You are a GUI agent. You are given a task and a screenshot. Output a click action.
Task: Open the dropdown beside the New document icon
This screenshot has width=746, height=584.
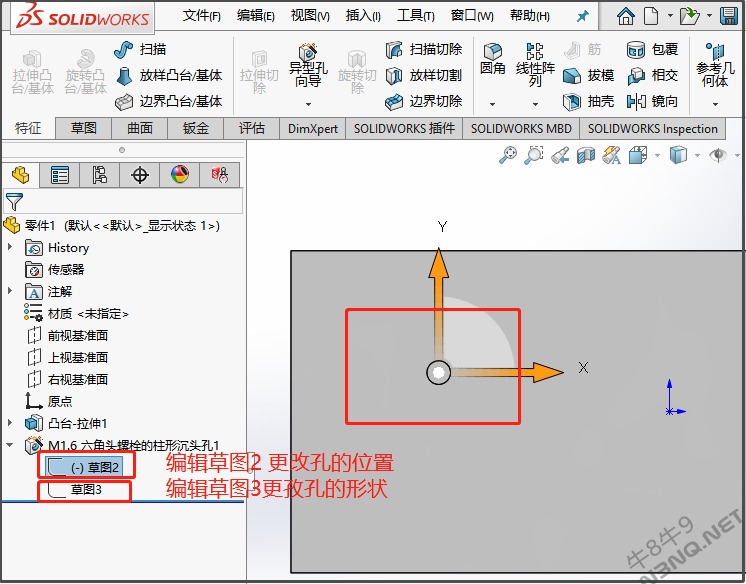(x=670, y=16)
